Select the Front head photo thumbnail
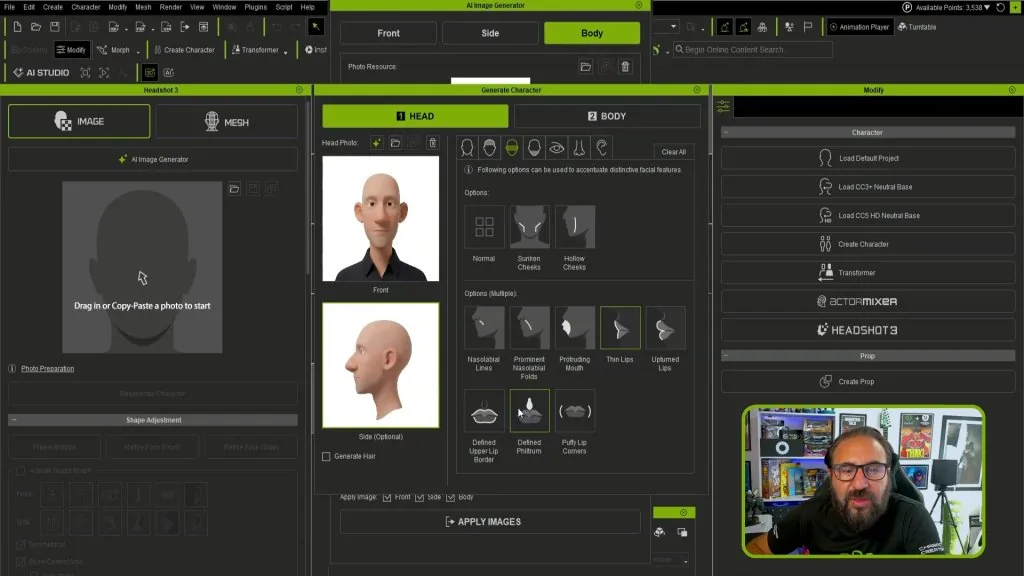 381,219
